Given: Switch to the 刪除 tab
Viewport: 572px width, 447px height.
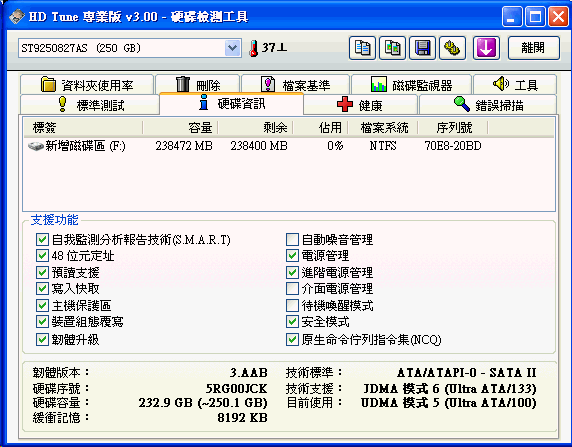Looking at the screenshot, I should pyautogui.click(x=198, y=85).
